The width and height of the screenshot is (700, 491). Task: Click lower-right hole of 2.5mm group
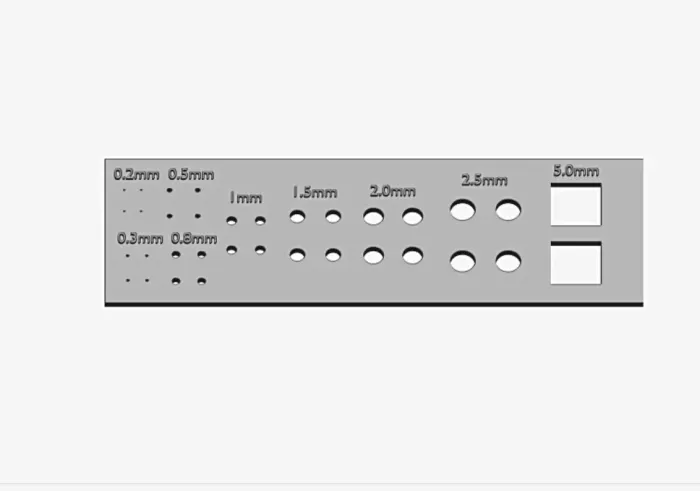click(x=508, y=262)
